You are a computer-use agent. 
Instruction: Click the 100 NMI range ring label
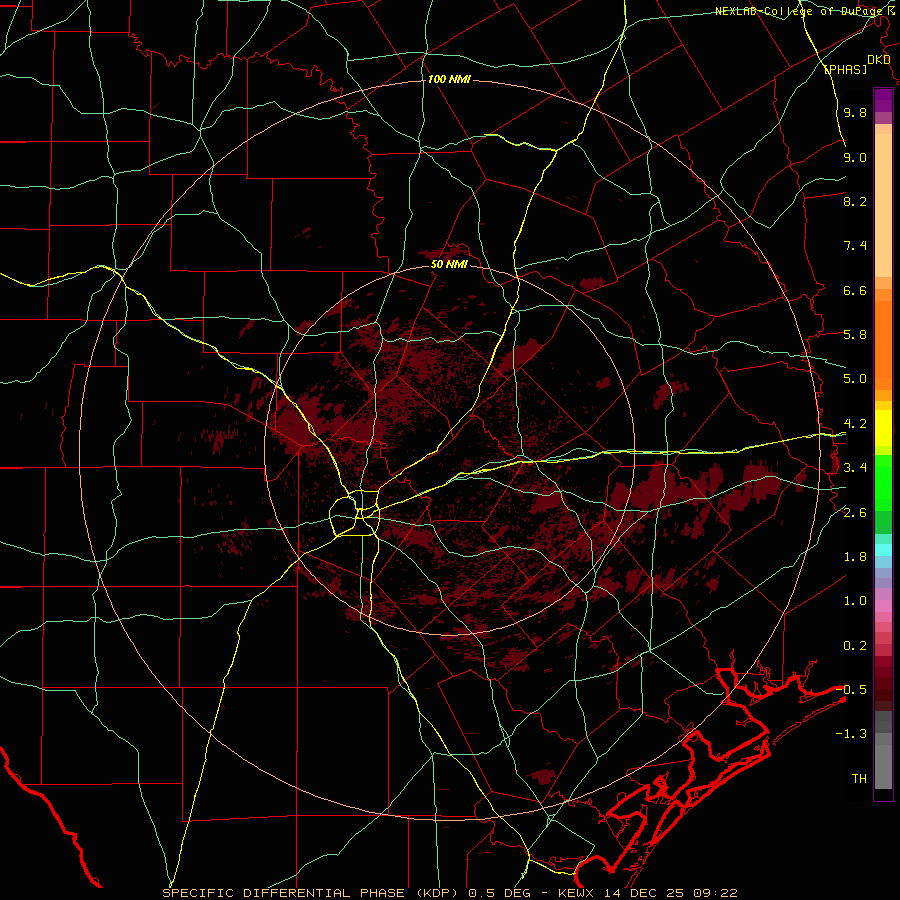(x=449, y=79)
